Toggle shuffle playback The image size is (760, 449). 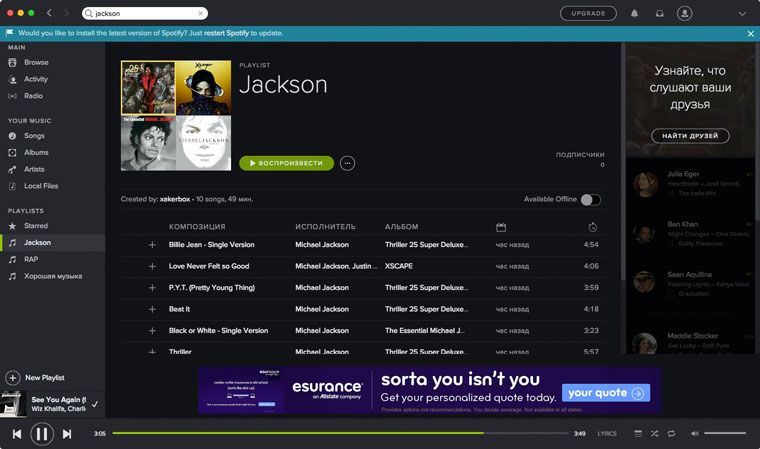point(654,433)
